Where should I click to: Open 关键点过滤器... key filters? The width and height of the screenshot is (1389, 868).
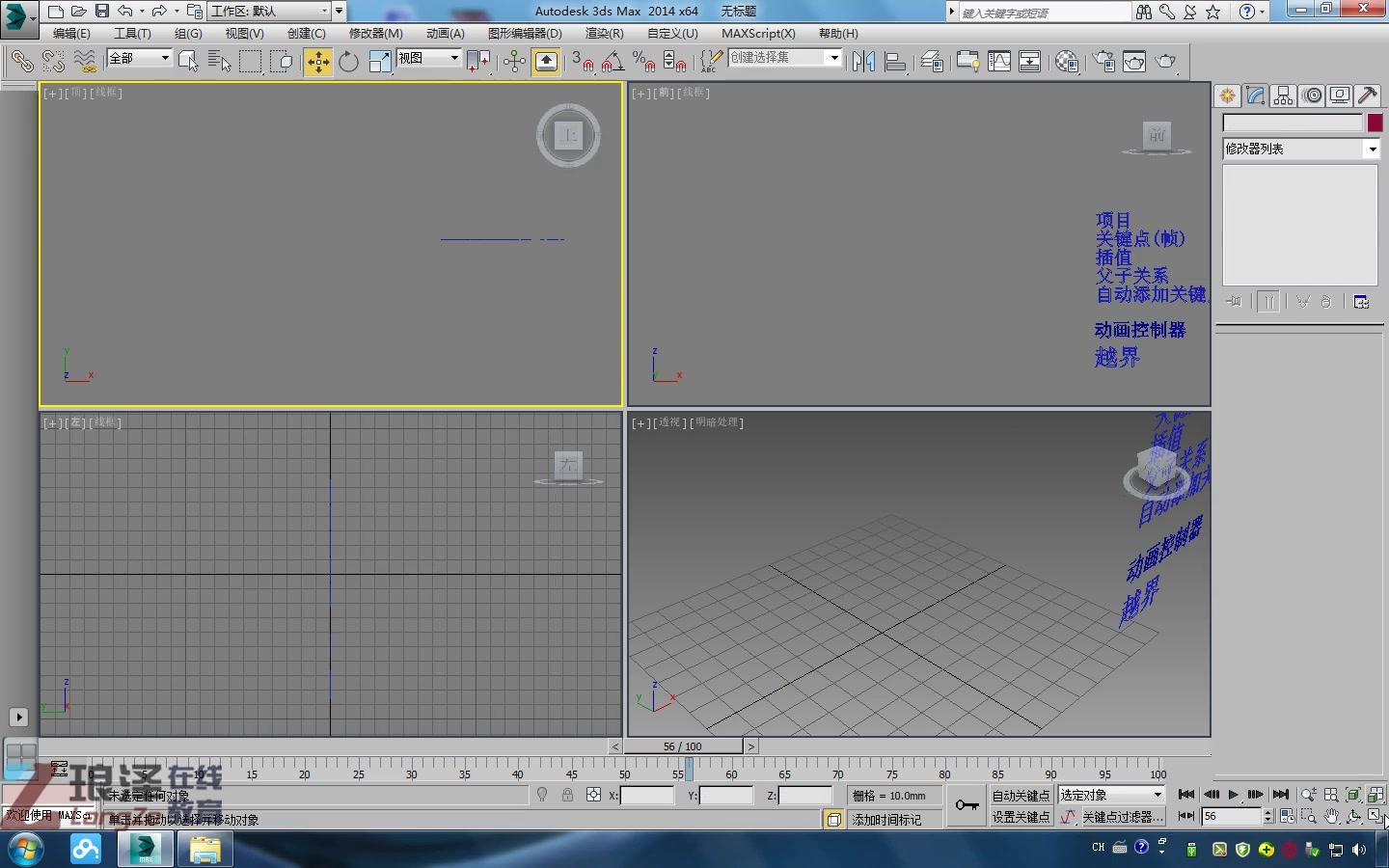1122,817
